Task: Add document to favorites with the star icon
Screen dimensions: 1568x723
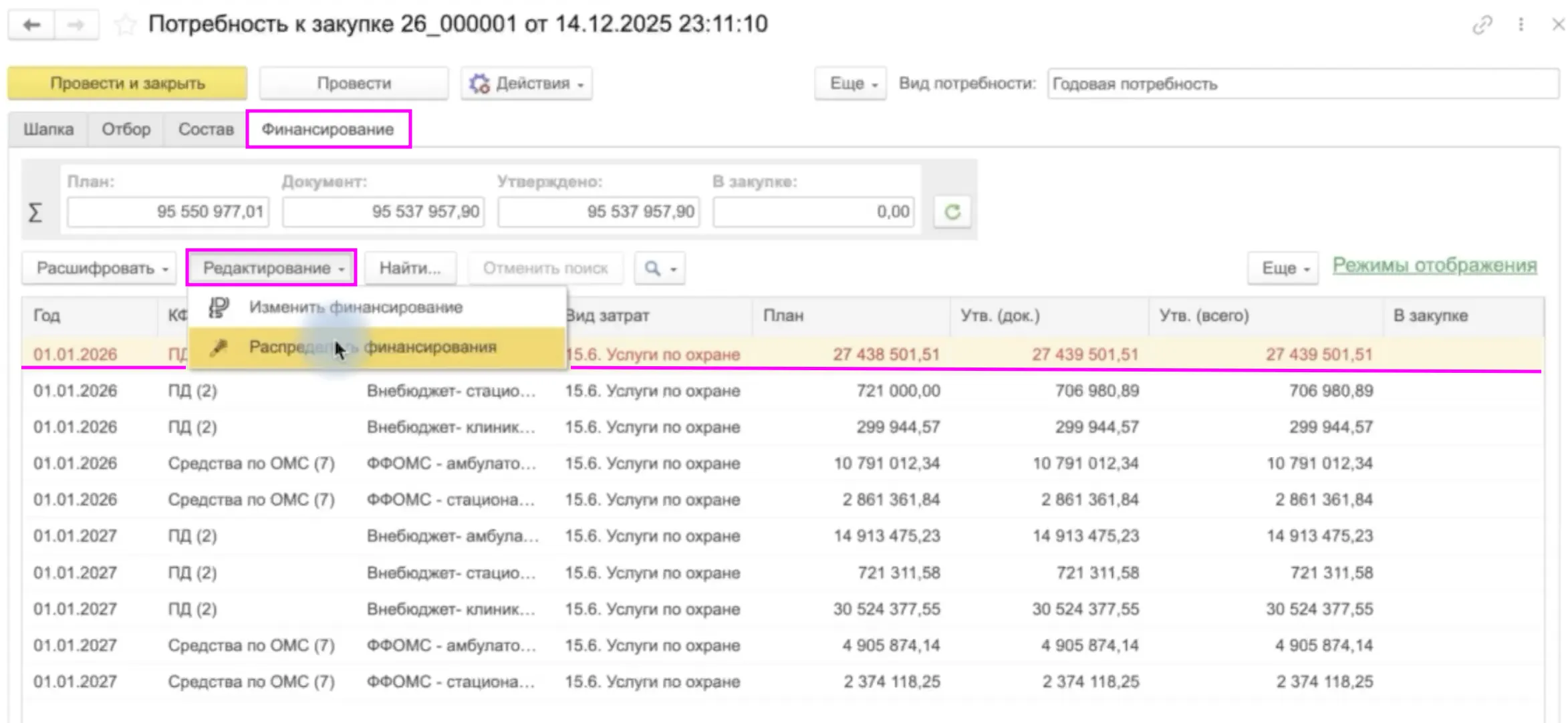Action: click(x=125, y=25)
